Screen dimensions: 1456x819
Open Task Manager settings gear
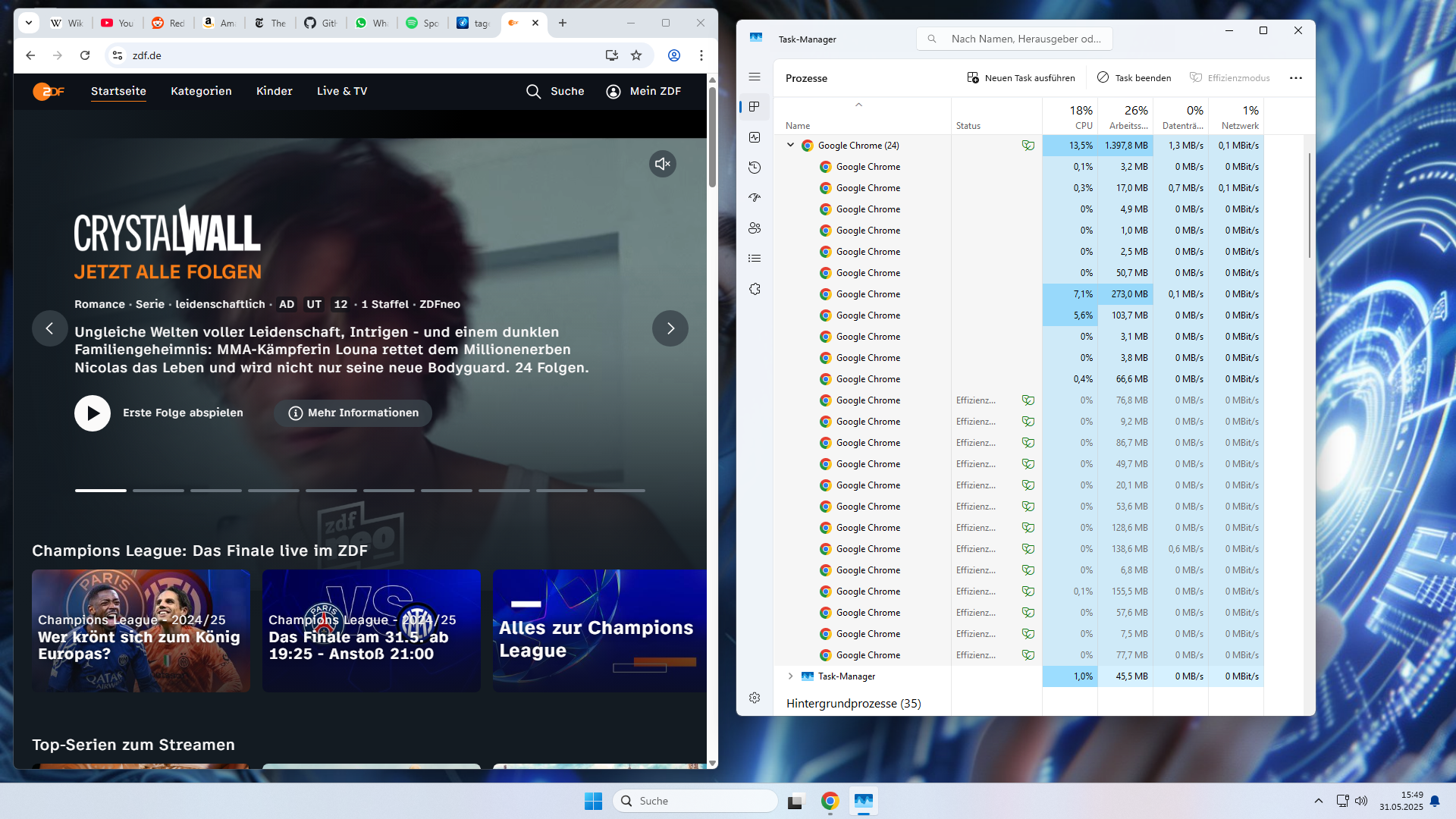(x=755, y=698)
